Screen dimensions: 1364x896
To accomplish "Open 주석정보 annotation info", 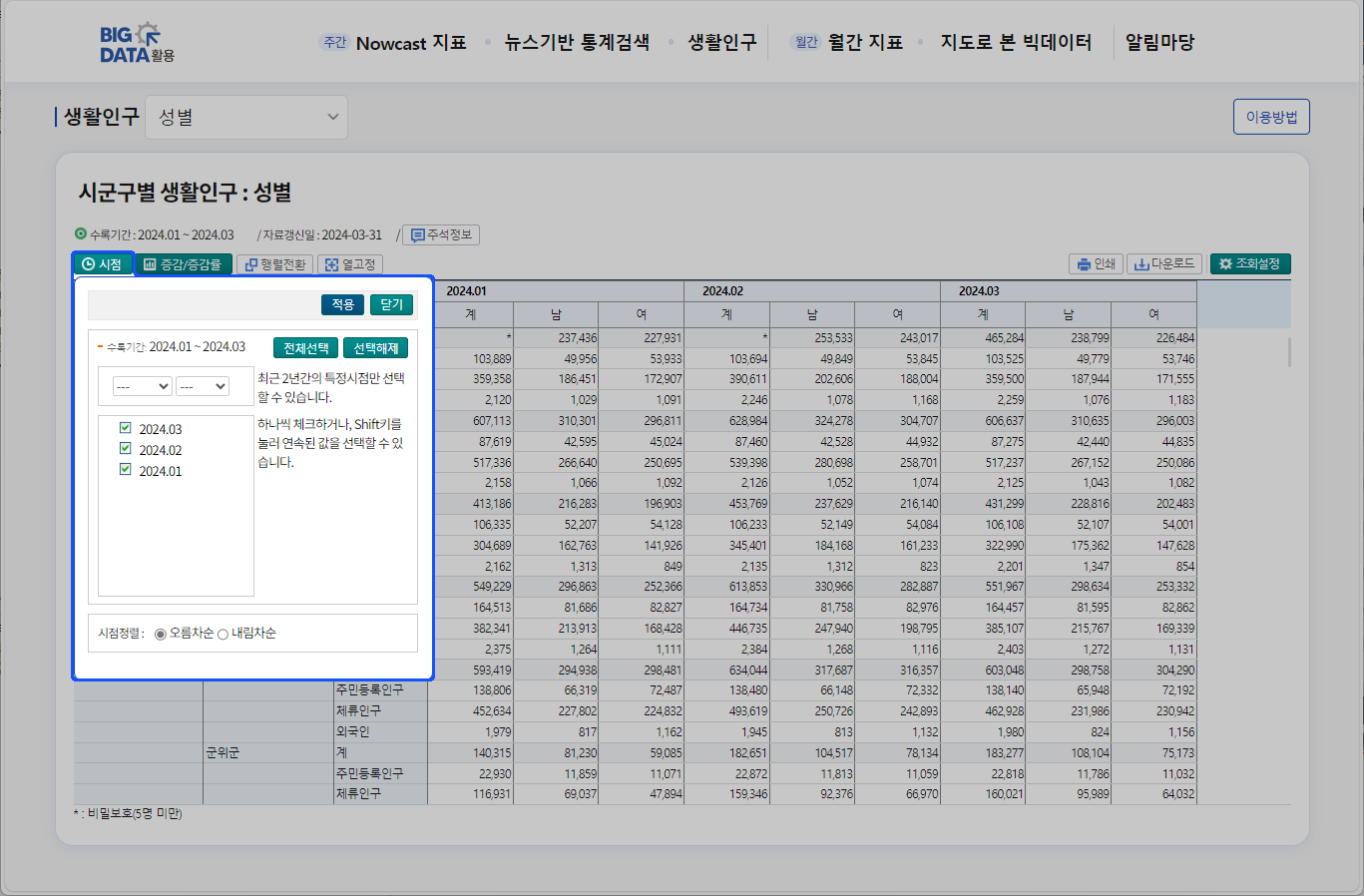I will click(441, 234).
